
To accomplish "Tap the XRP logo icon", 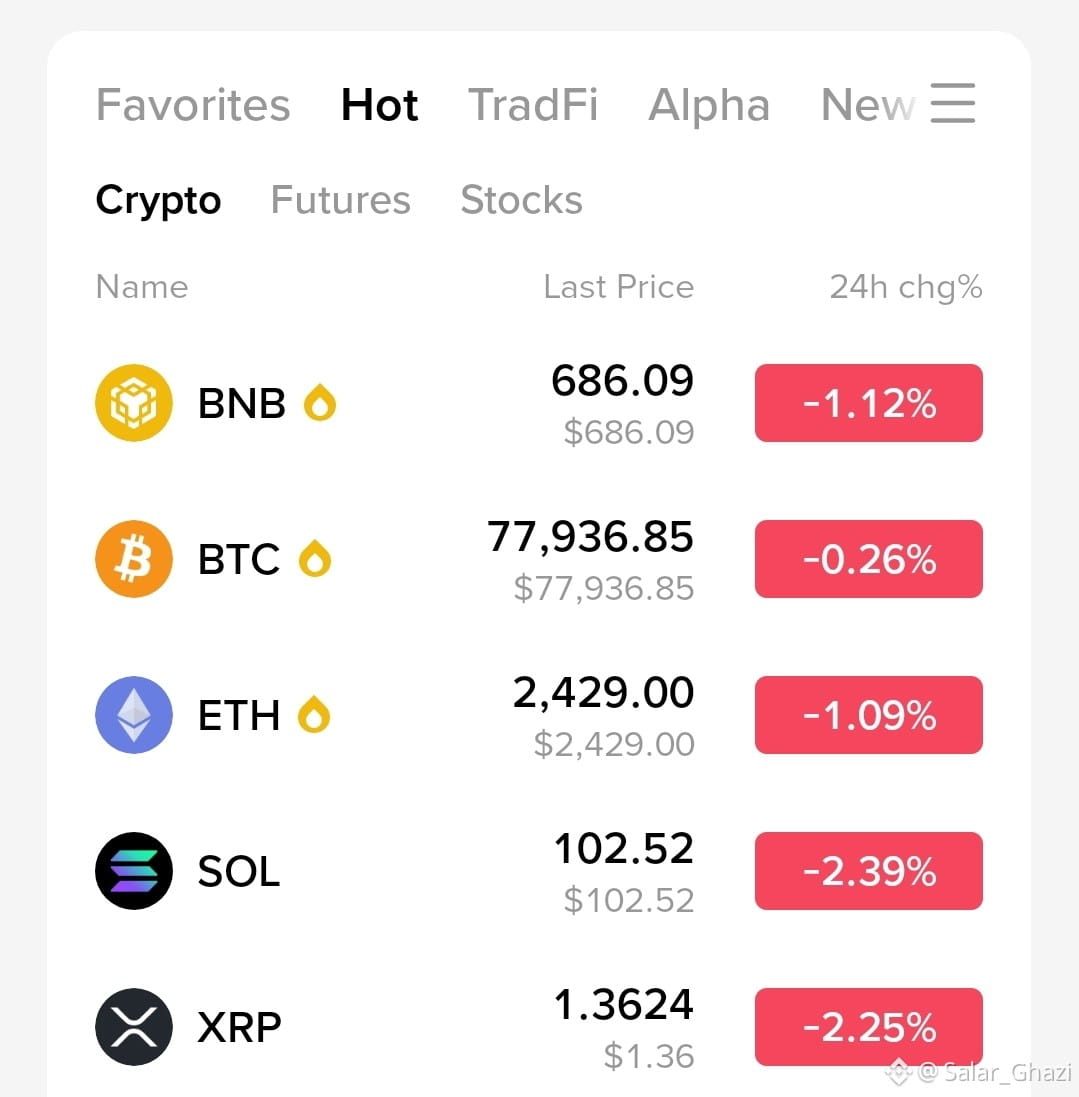I will pyautogui.click(x=134, y=1027).
